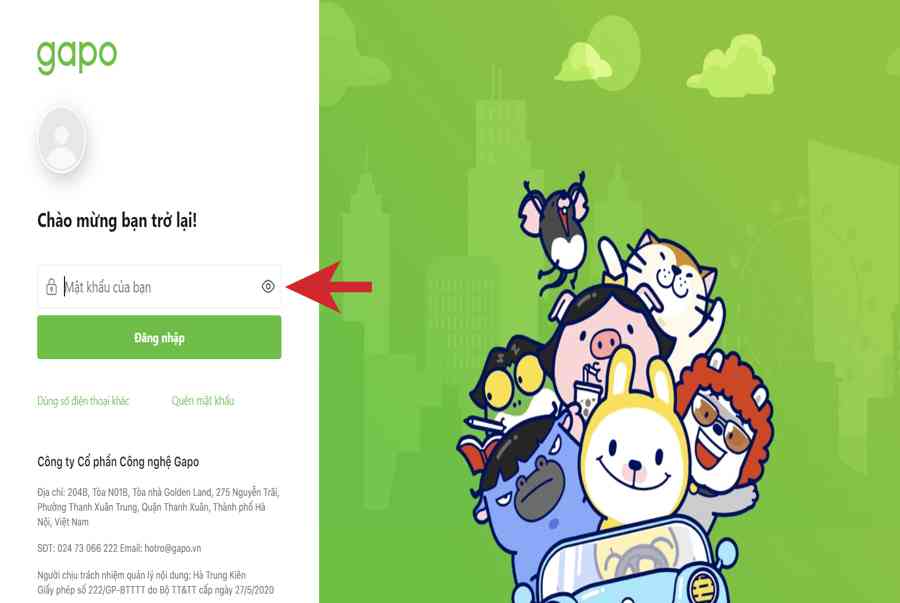Click the red arrow pointing at password field
Screen dimensions: 900x603
tap(329, 286)
